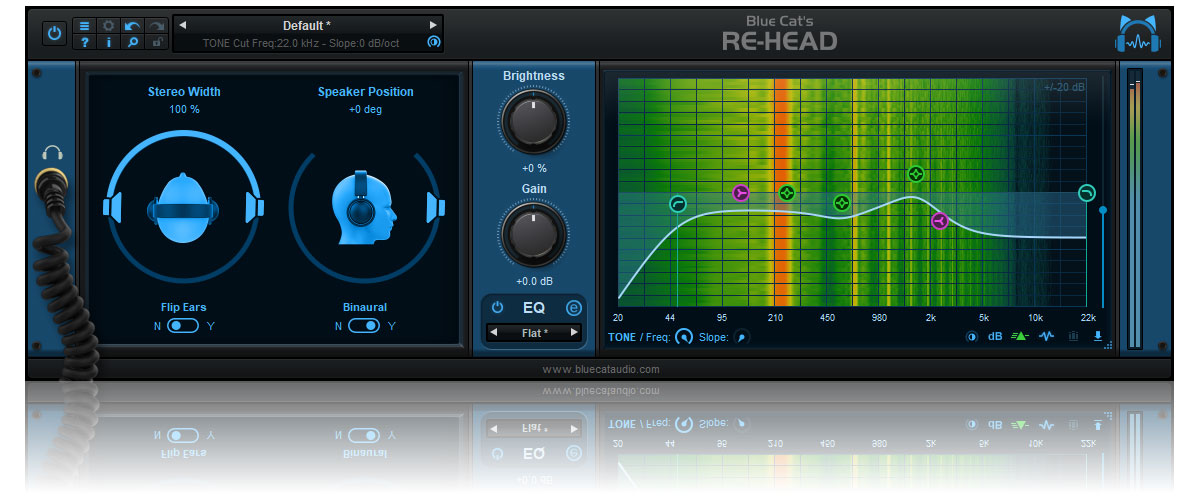The image size is (1200, 500).
Task: Click the Blue Cat headphones logo icon
Action: pyautogui.click(x=1138, y=33)
